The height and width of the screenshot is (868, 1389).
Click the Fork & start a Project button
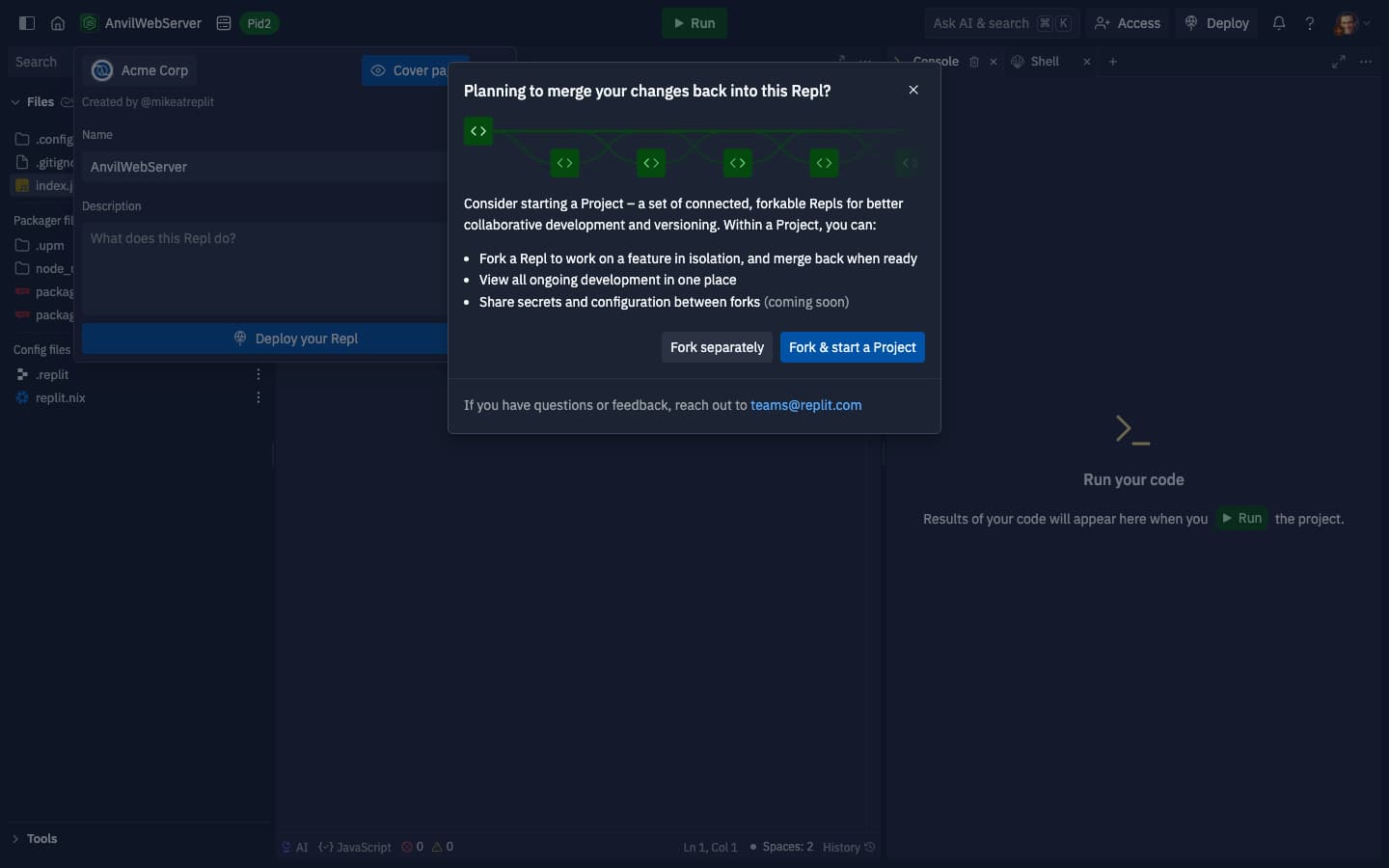click(852, 347)
